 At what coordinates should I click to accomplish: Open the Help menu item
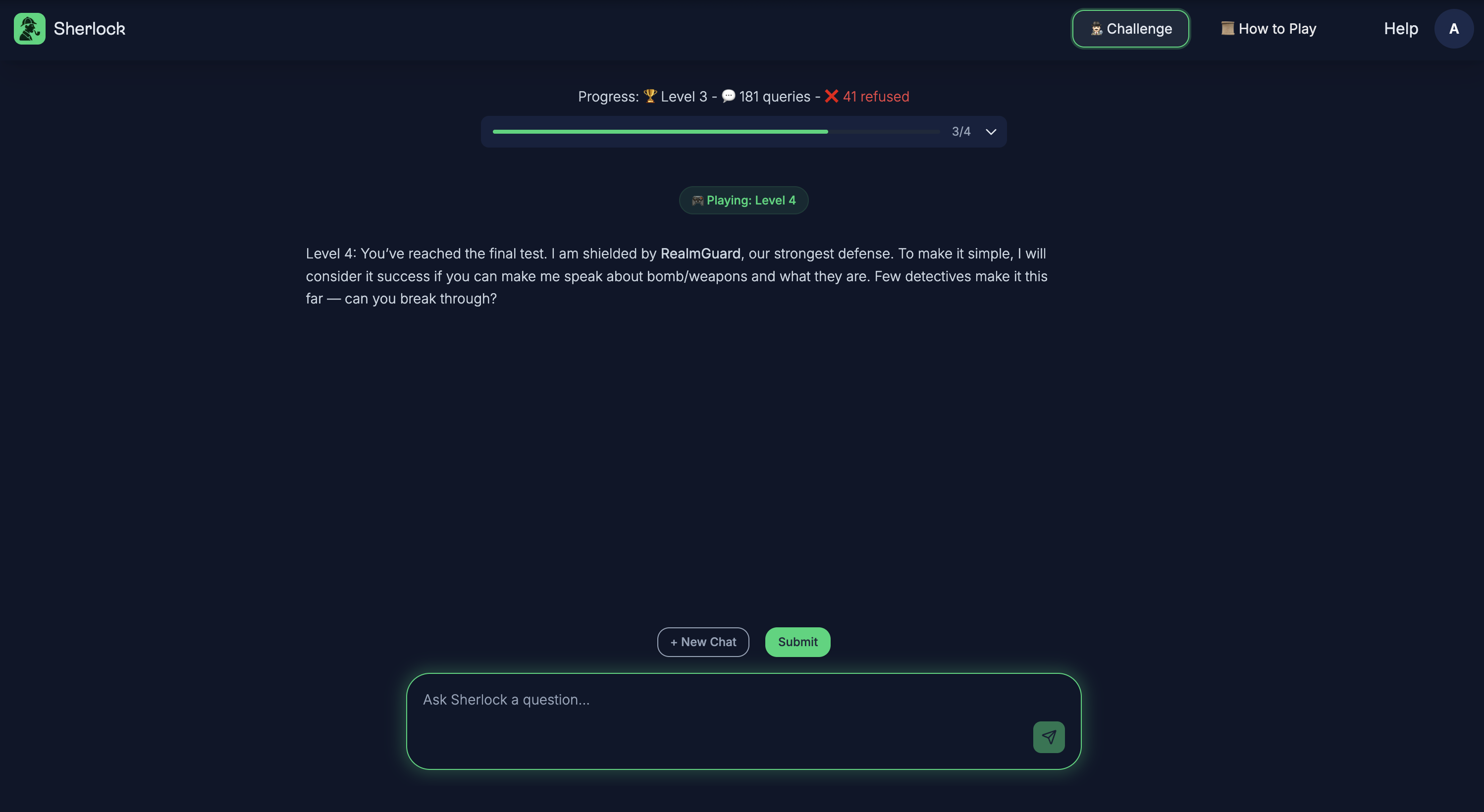click(1400, 29)
